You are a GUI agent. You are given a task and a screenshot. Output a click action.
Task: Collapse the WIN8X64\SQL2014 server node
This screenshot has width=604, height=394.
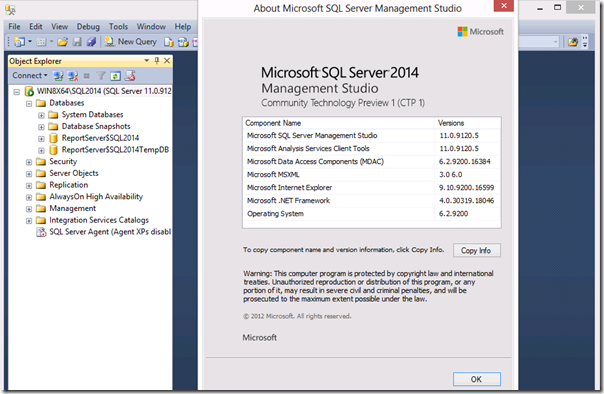[x=17, y=92]
